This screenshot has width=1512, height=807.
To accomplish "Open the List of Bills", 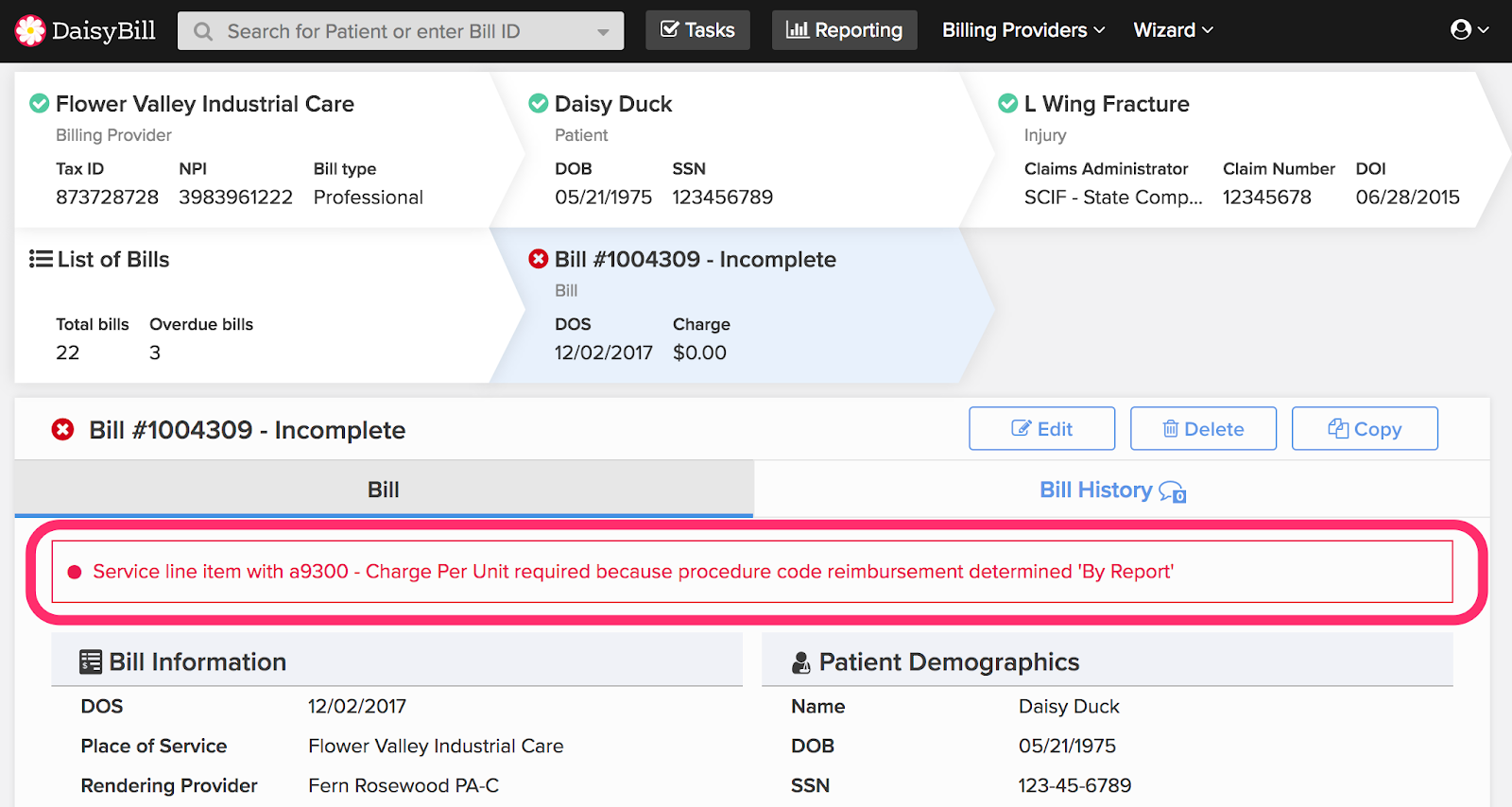I will tap(113, 259).
